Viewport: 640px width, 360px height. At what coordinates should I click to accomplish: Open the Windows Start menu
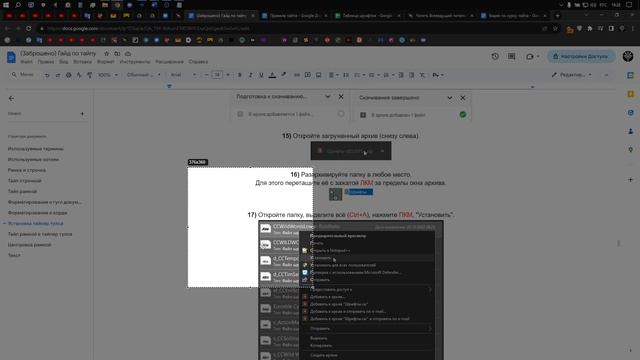[x=6, y=5]
